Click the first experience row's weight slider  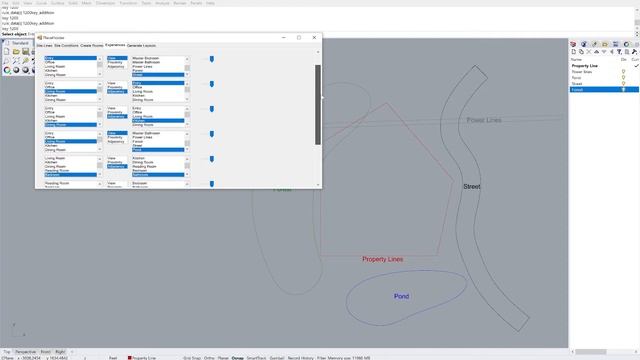point(211,59)
